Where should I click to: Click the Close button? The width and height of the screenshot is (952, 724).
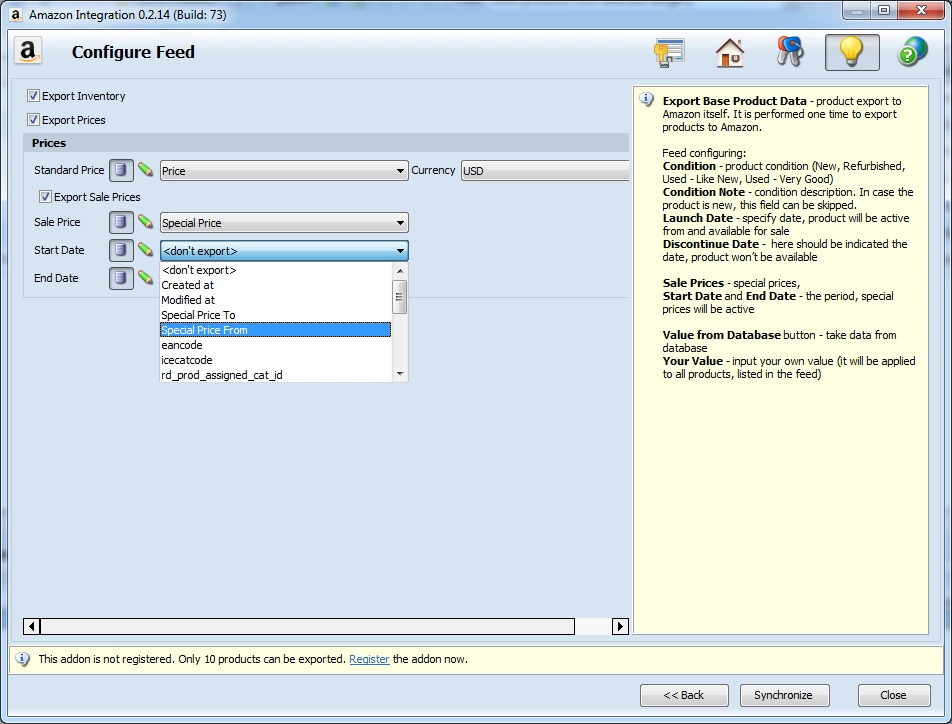click(894, 695)
